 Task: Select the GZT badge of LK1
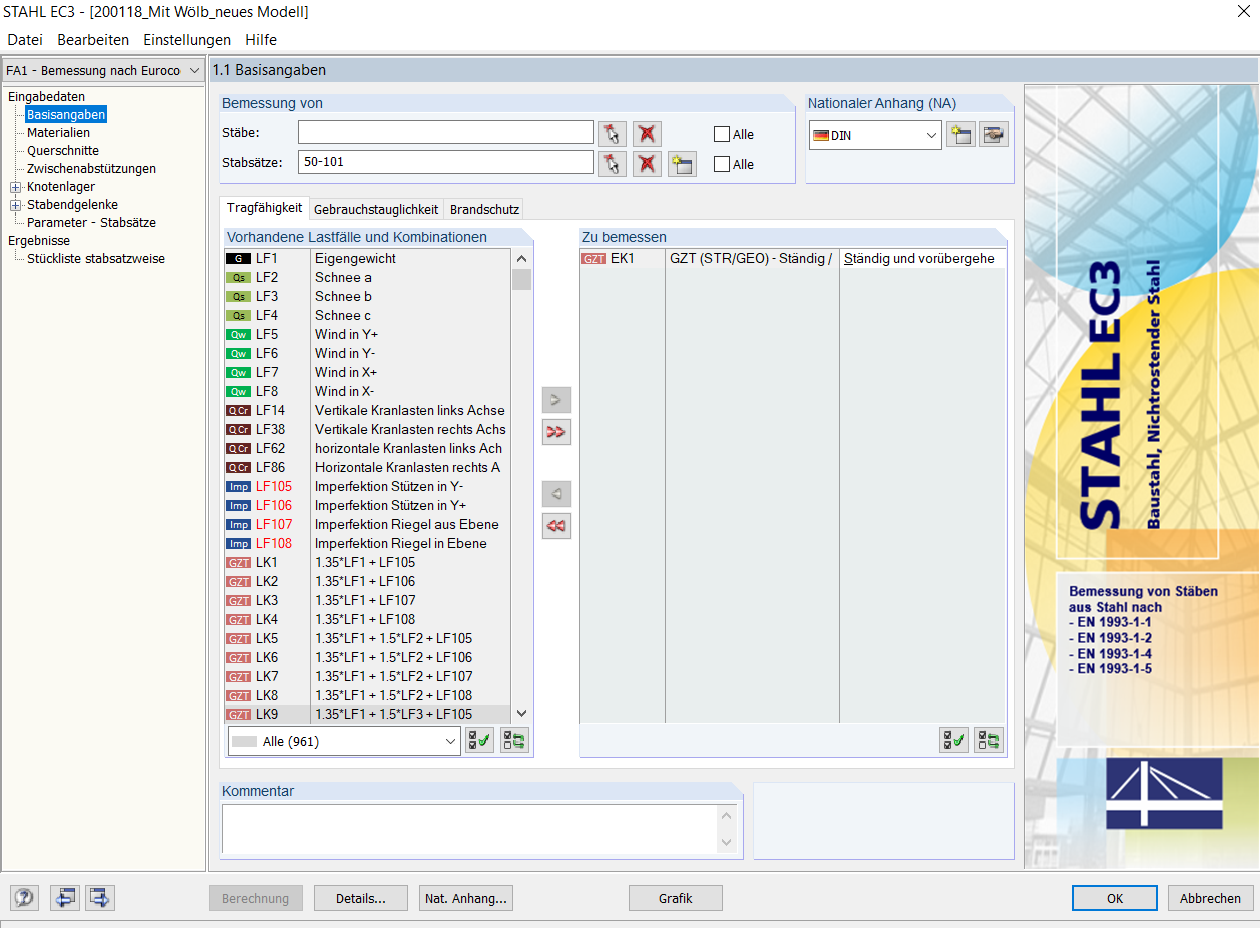238,563
